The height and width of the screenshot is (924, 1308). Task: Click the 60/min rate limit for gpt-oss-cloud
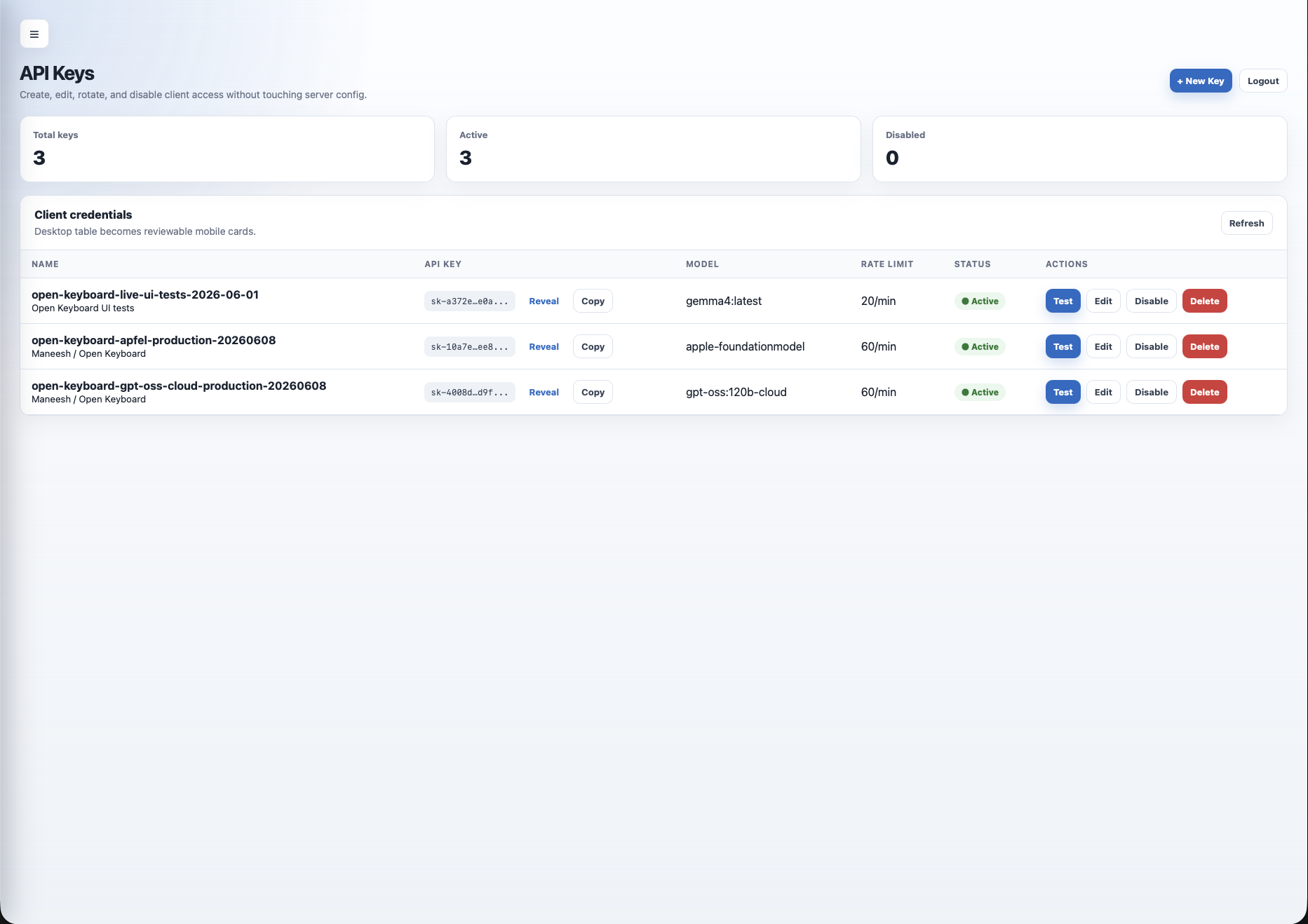point(878,392)
